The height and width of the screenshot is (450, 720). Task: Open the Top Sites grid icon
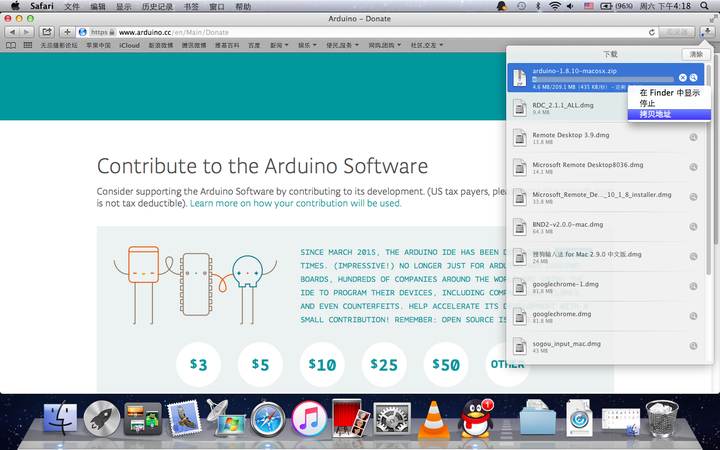[28, 45]
